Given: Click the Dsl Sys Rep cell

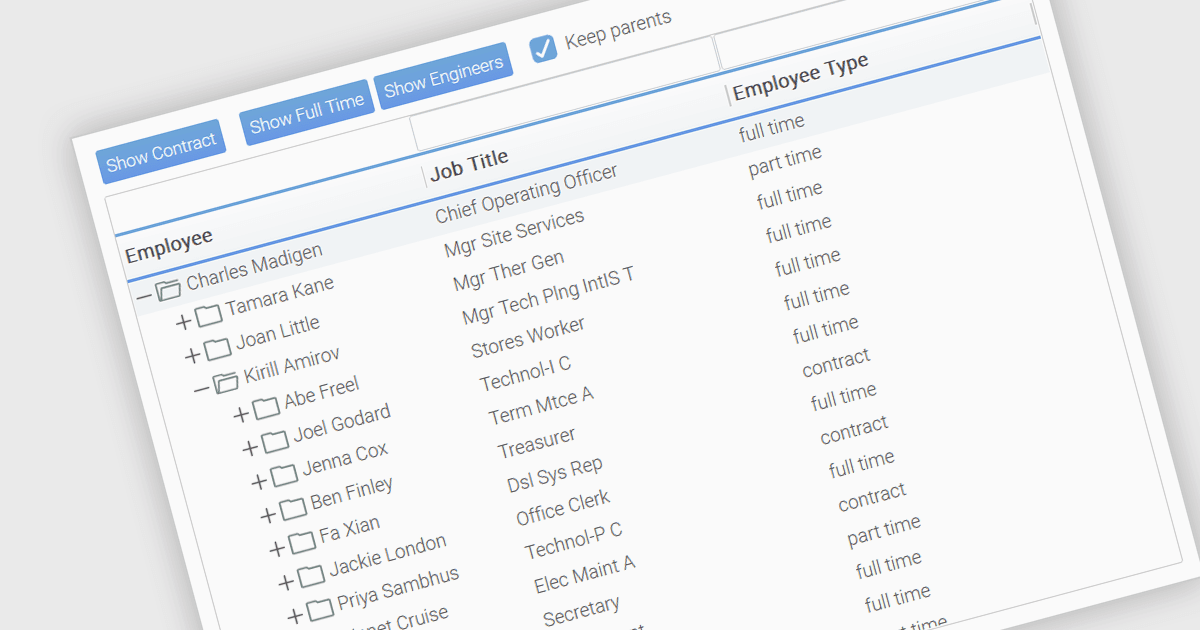Looking at the screenshot, I should [555, 474].
